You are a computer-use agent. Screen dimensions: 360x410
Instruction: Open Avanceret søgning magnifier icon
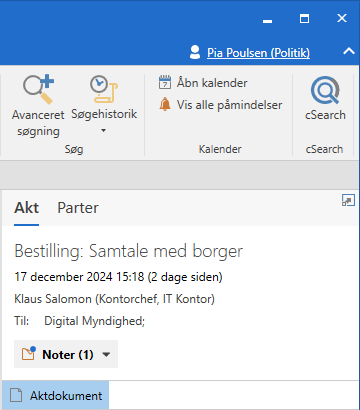coord(38,90)
